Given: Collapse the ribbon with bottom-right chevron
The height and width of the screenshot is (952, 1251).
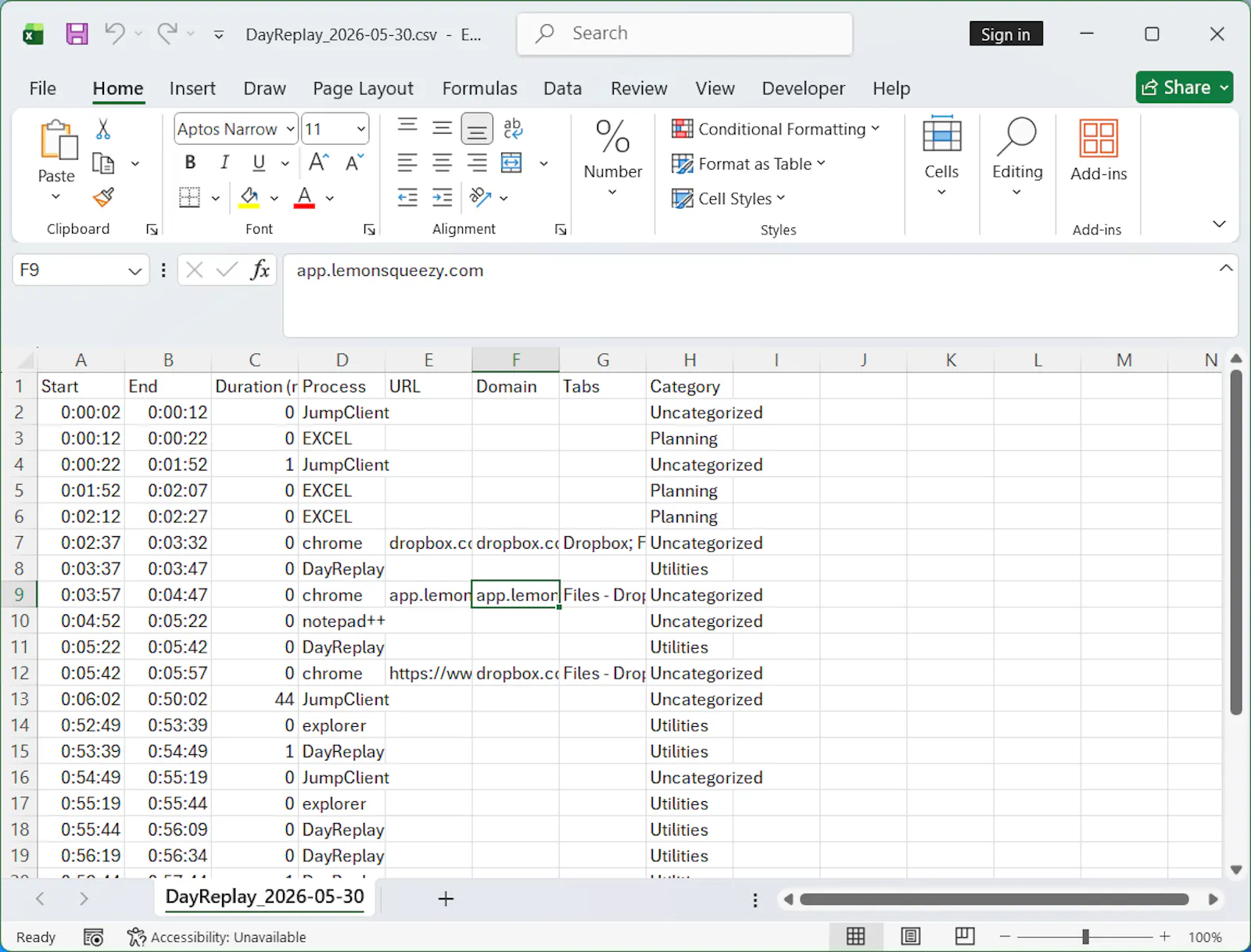Looking at the screenshot, I should pos(1219,224).
